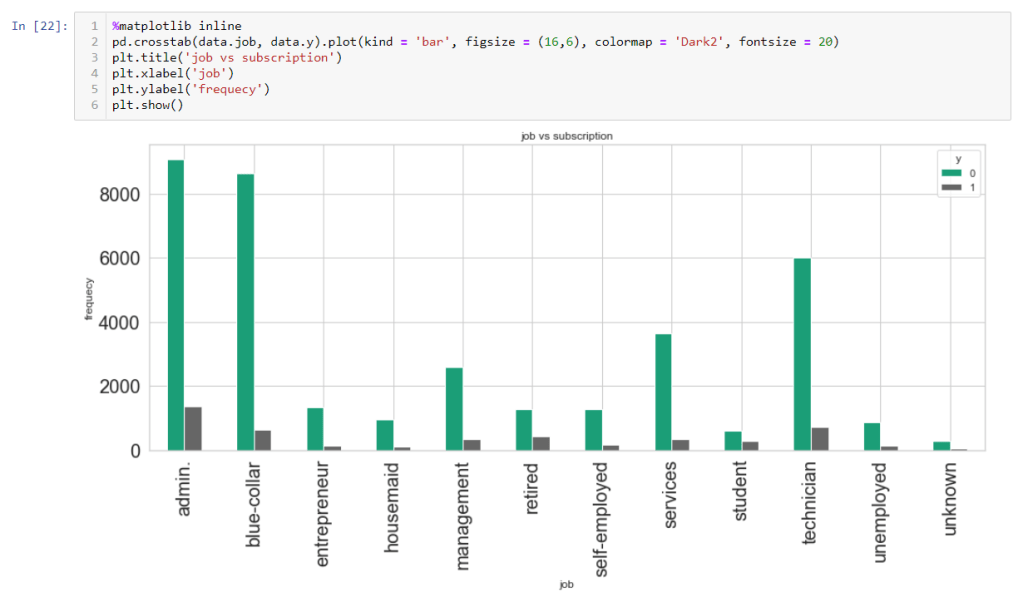This screenshot has width=1023, height=602.
Task: Click the 8000 y-axis tick label
Action: (x=119, y=194)
